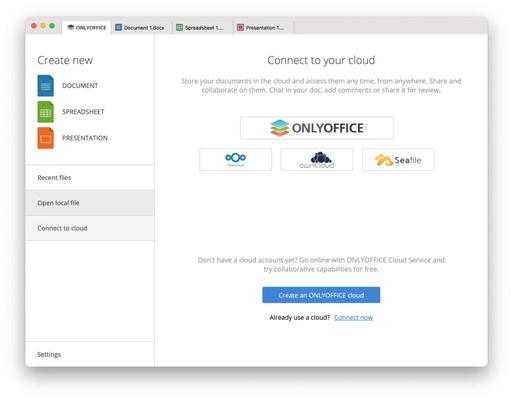Image resolution: width=513 pixels, height=400 pixels.
Task: Open the Recent files section
Action: click(x=90, y=178)
